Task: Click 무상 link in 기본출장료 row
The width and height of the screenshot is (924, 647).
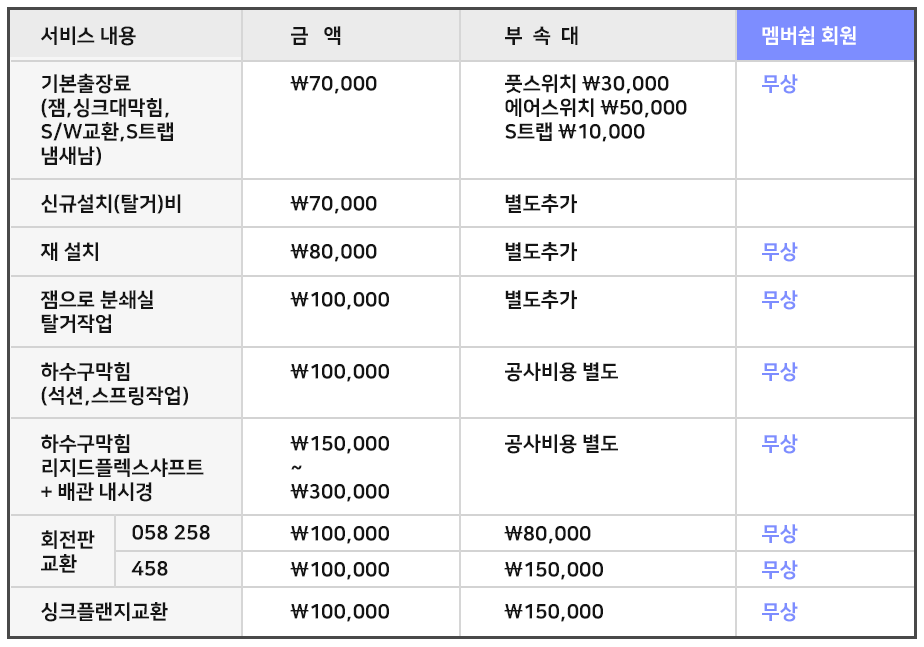Action: click(779, 84)
